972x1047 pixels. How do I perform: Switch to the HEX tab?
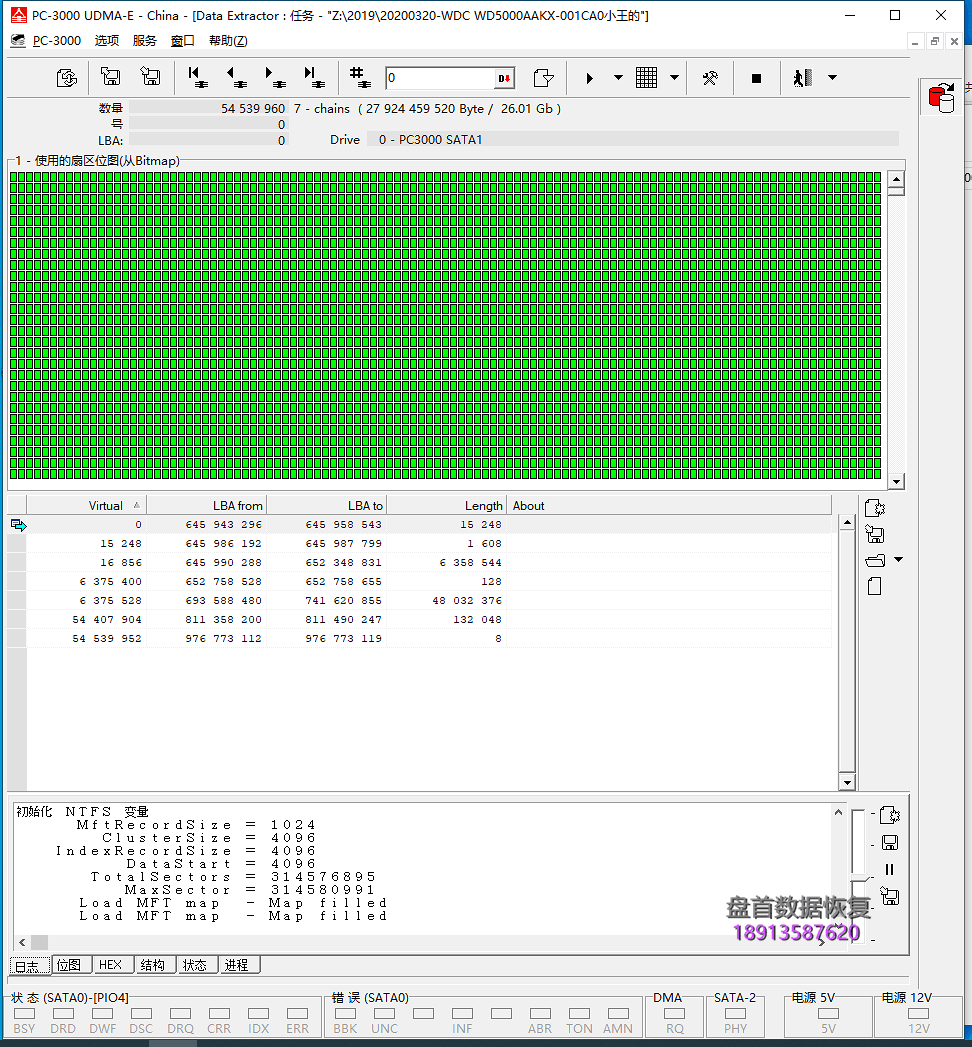[111, 965]
